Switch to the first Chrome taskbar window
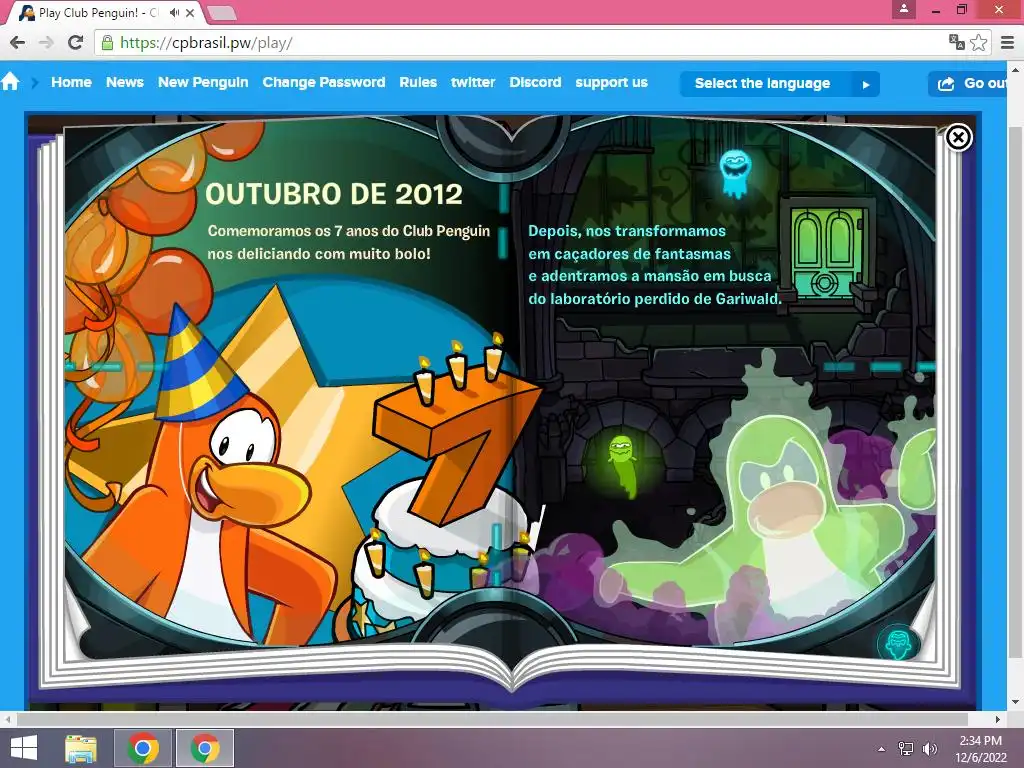The width and height of the screenshot is (1024, 768). [143, 748]
